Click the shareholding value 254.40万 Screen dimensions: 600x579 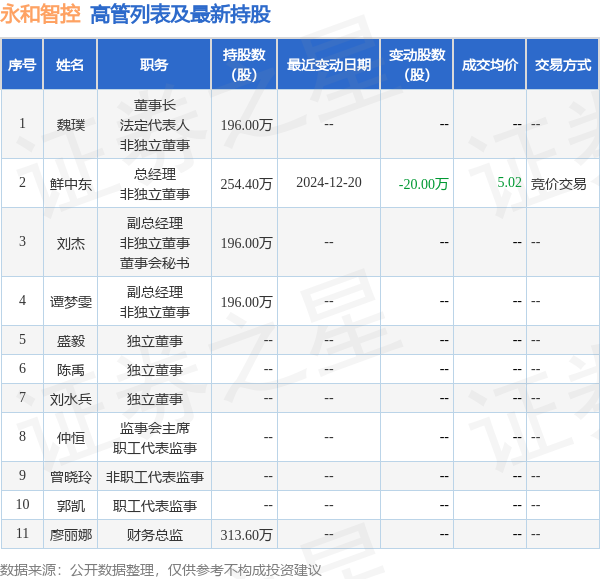coord(246,184)
